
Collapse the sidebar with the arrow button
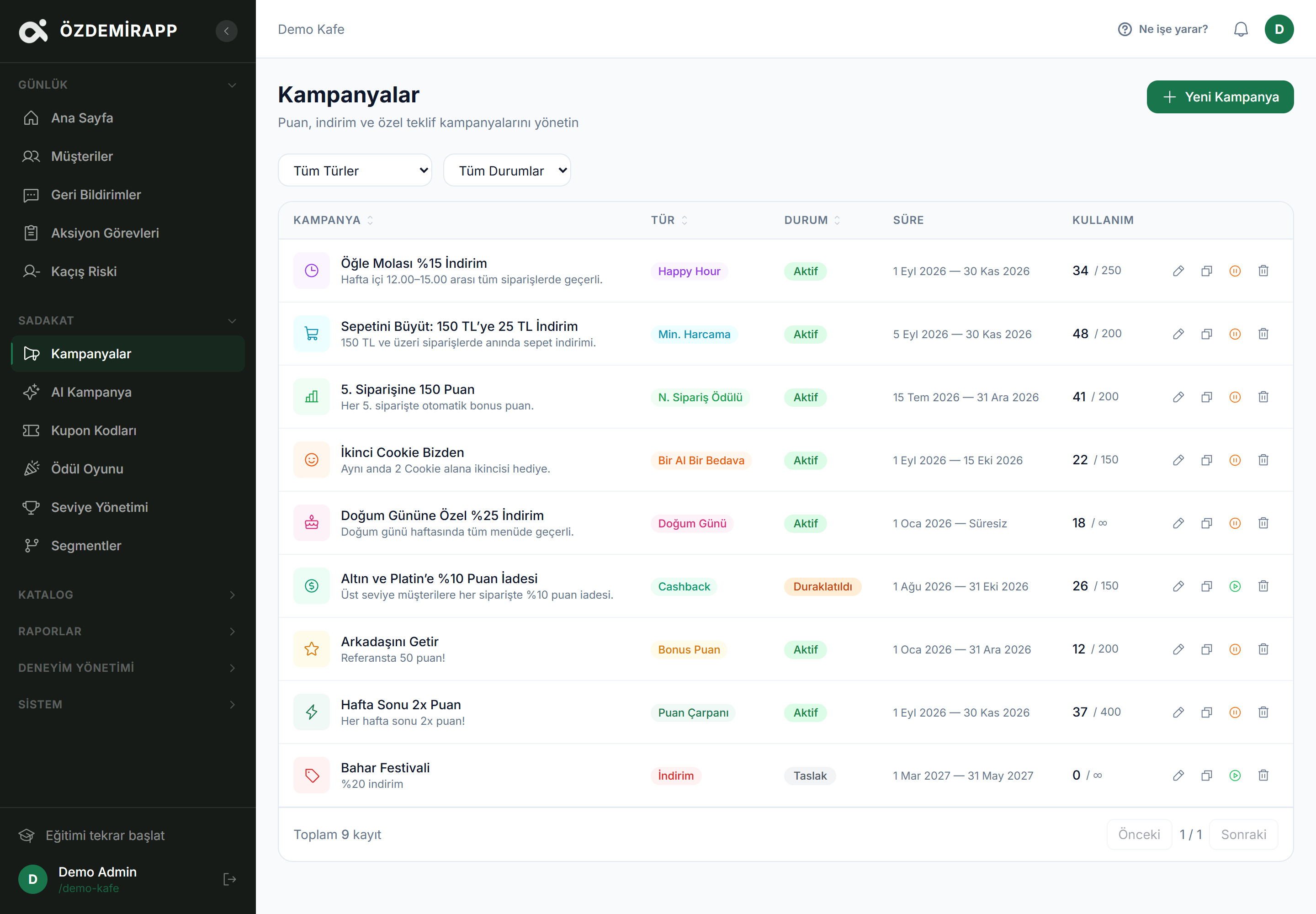[226, 30]
